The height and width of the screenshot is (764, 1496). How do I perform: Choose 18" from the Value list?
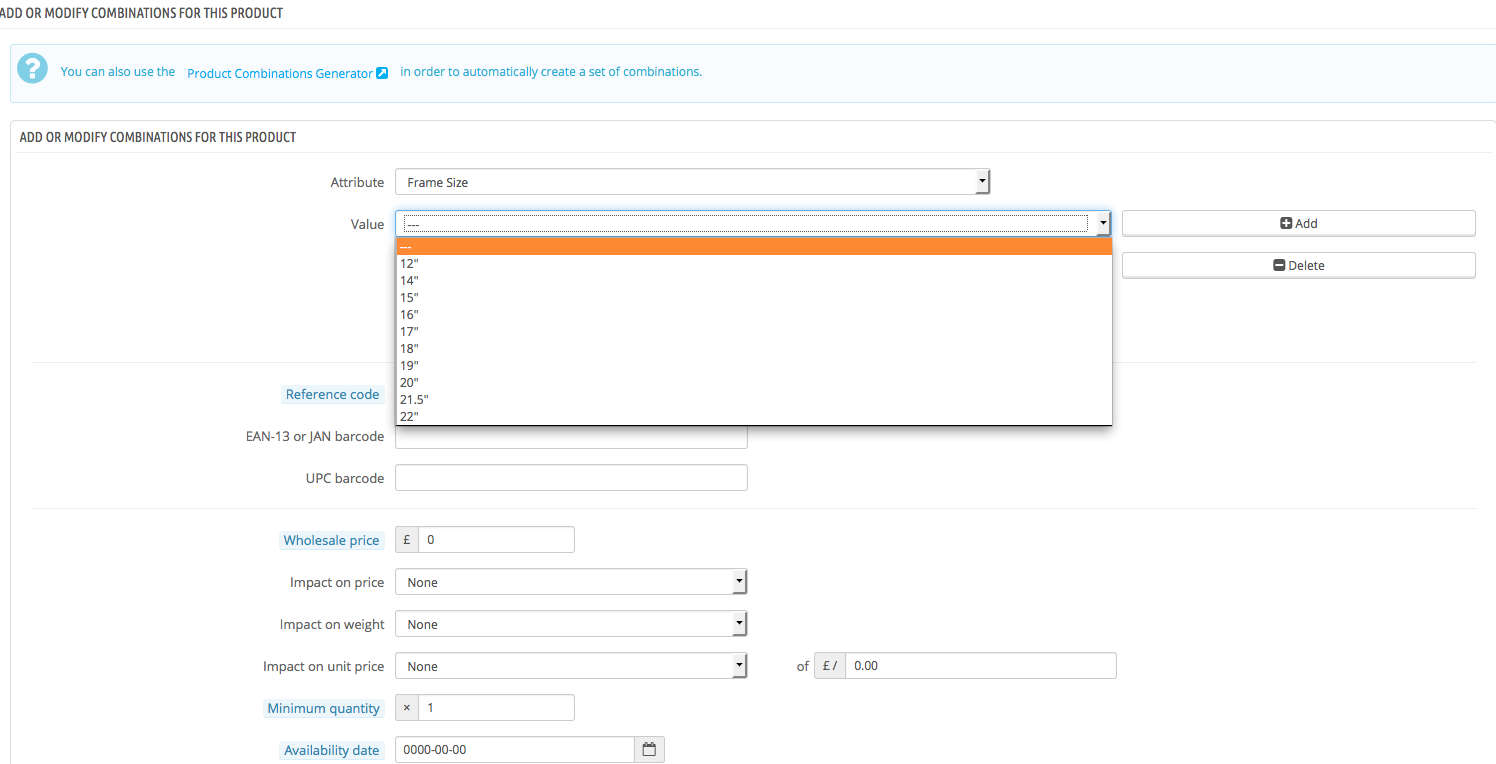pos(754,349)
